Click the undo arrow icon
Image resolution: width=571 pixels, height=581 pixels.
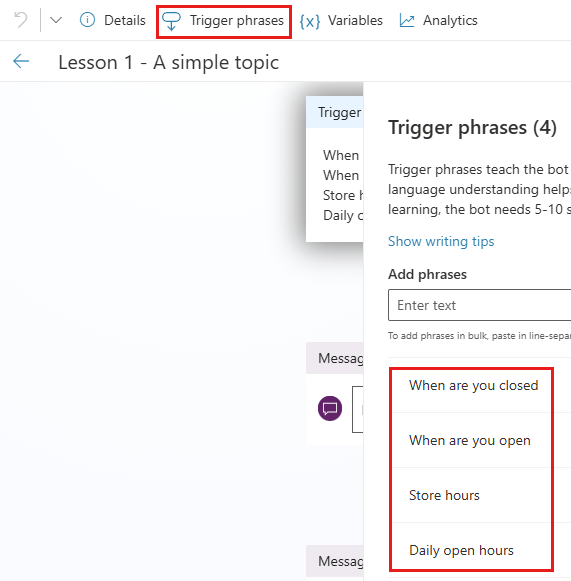click(x=21, y=20)
